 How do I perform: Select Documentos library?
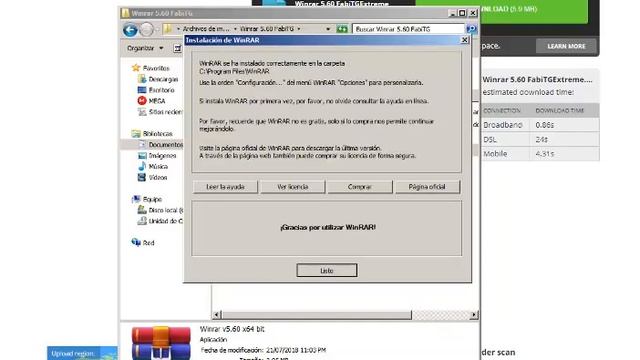click(165, 144)
